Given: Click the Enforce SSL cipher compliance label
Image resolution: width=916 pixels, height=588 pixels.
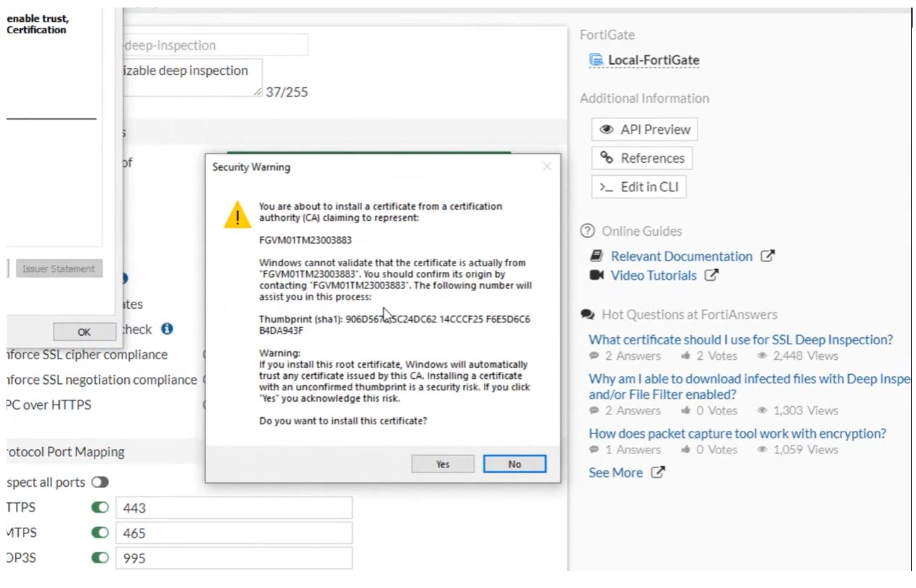Looking at the screenshot, I should click(x=86, y=354).
